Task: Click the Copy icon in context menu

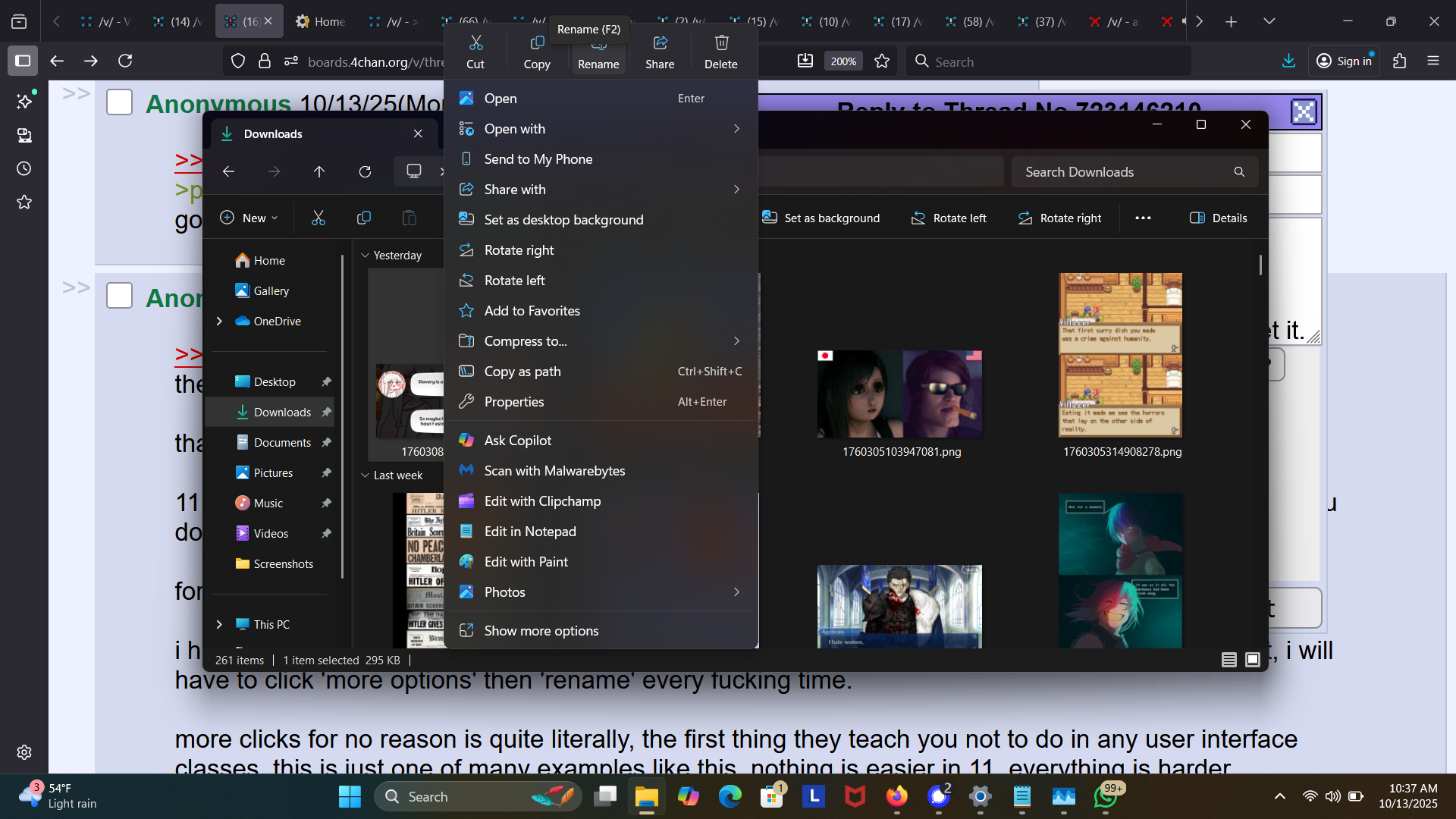Action: (x=537, y=44)
